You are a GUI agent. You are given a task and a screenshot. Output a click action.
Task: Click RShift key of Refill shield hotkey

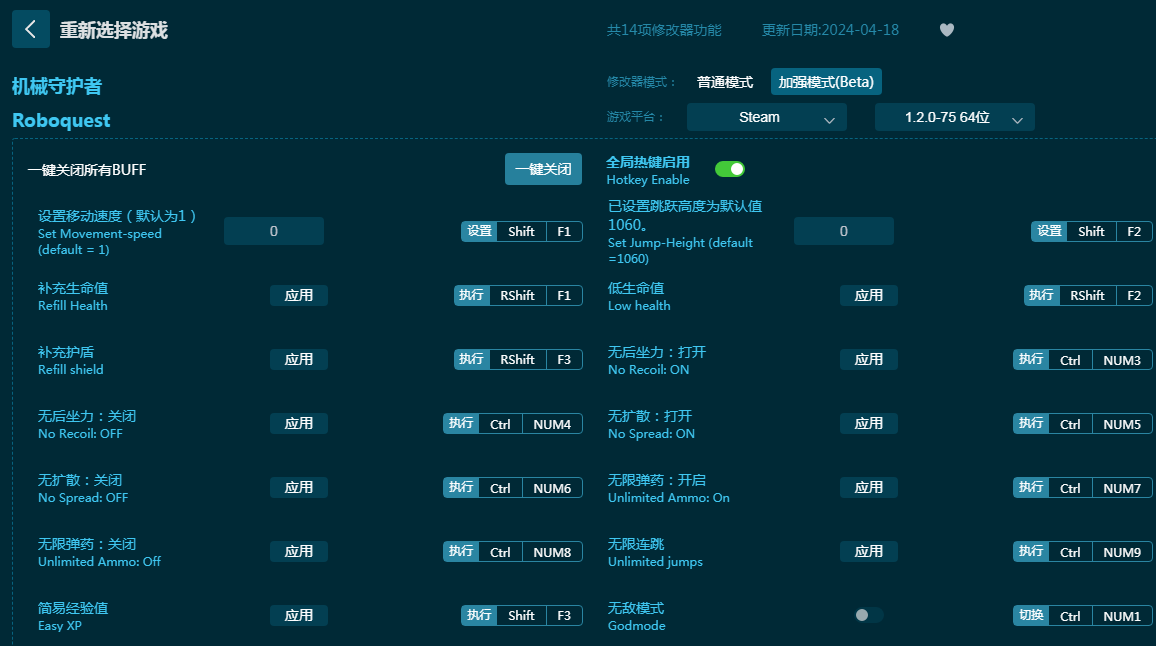pos(518,360)
